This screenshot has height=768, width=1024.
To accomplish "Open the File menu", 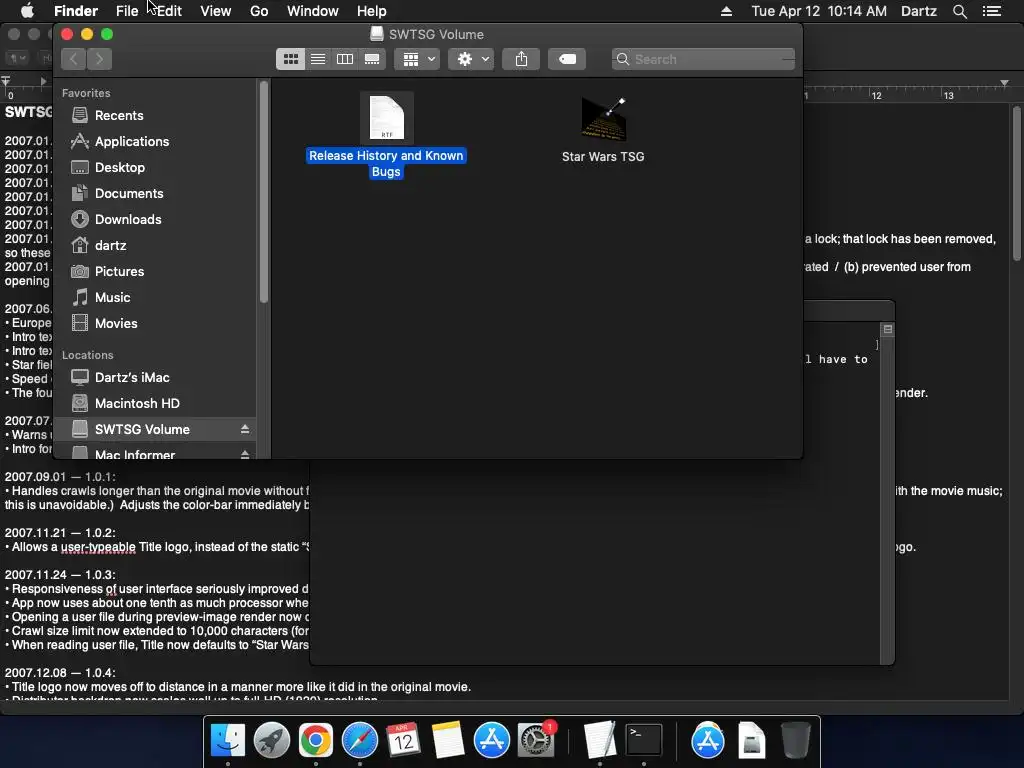I will click(x=127, y=11).
